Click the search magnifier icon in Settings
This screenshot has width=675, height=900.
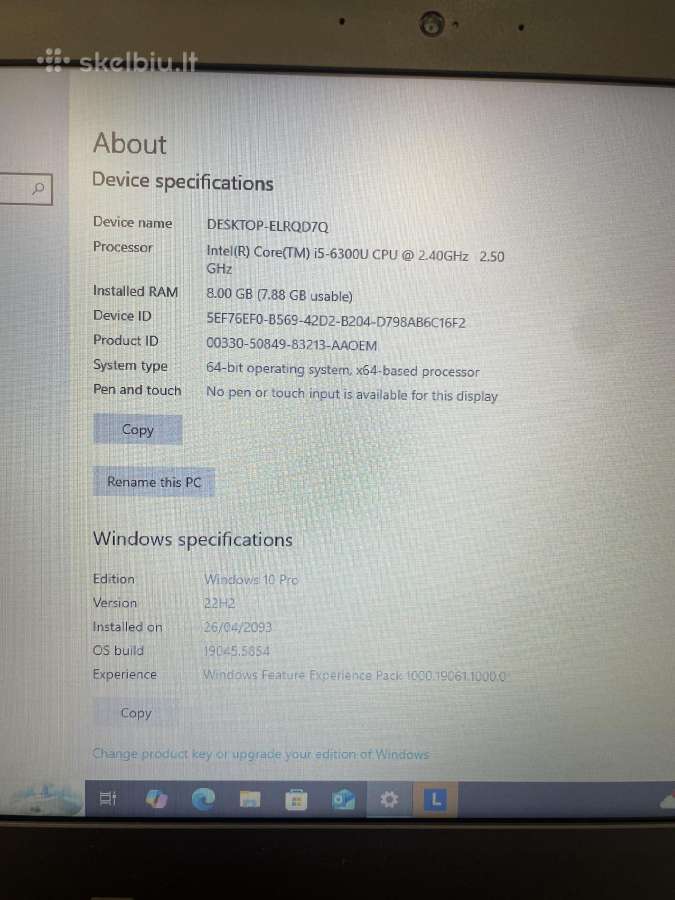point(38,188)
